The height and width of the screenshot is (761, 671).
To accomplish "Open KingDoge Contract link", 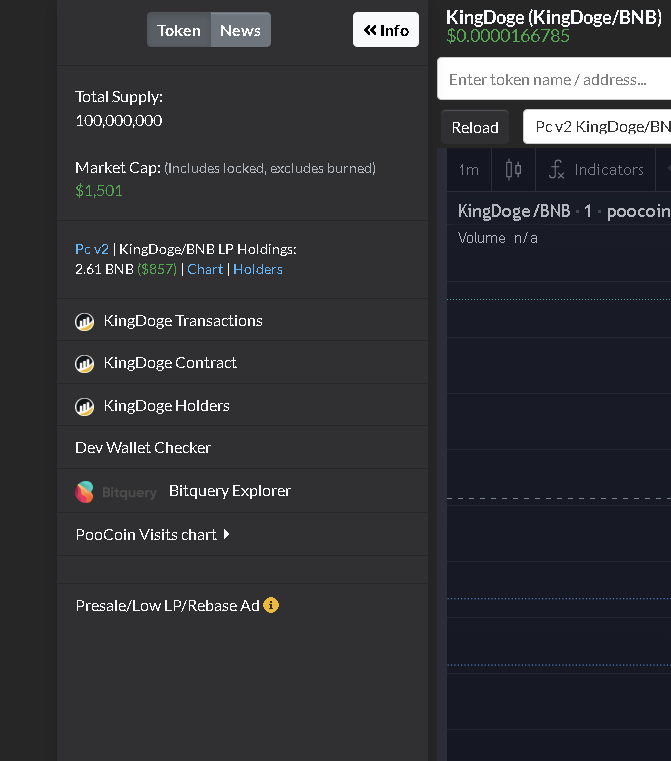I will coord(170,363).
